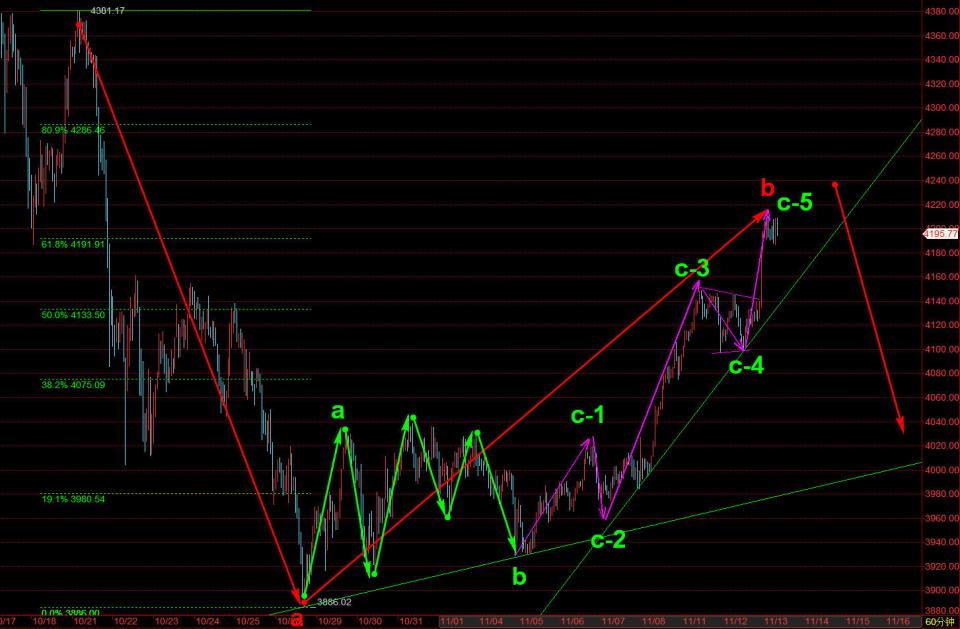960x629 pixels.
Task: Select the 38.2% 4075.09 Fibonacci label
Action: pos(73,385)
